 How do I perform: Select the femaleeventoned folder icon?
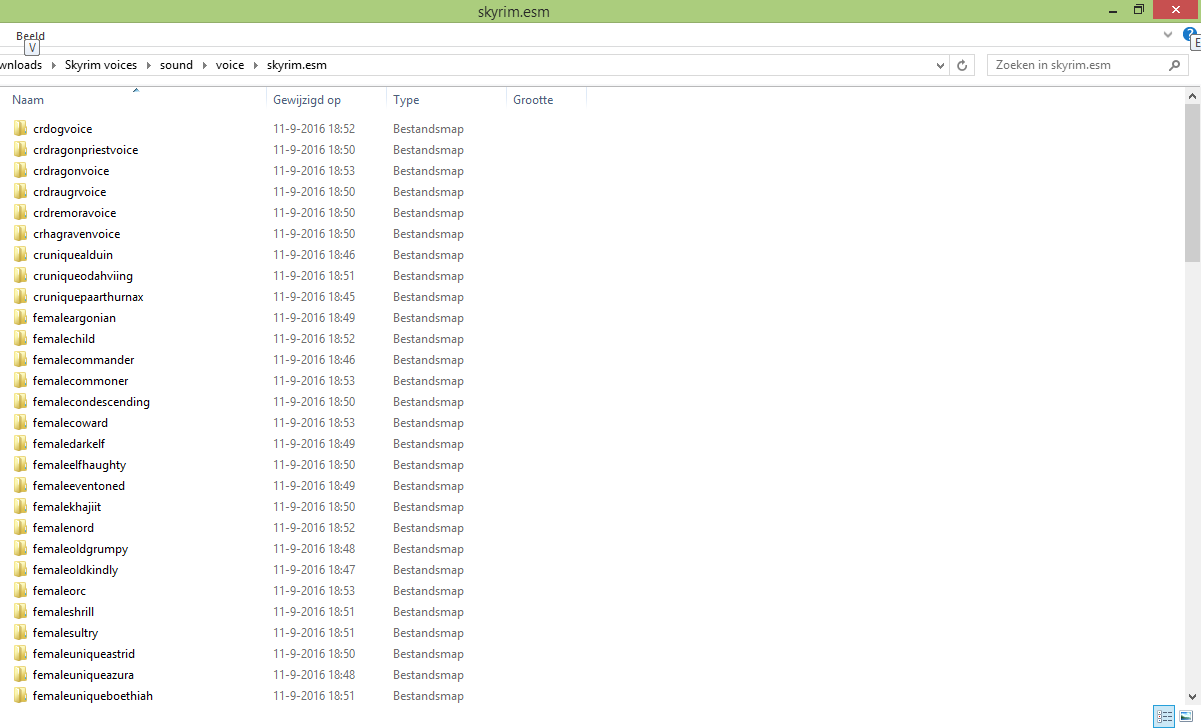20,486
